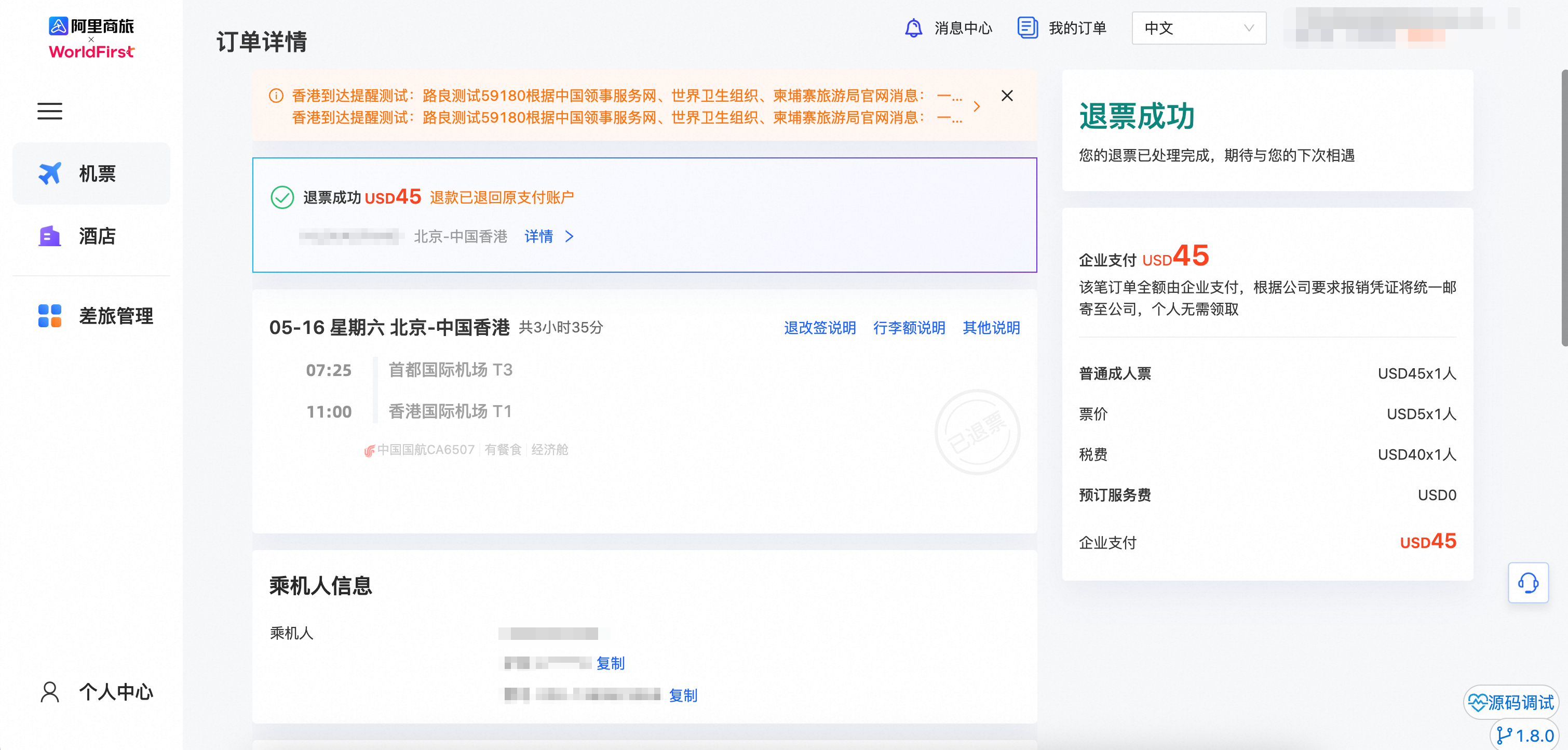The width and height of the screenshot is (1568, 750).
Task: Open the 机票 flights section
Action: 91,173
